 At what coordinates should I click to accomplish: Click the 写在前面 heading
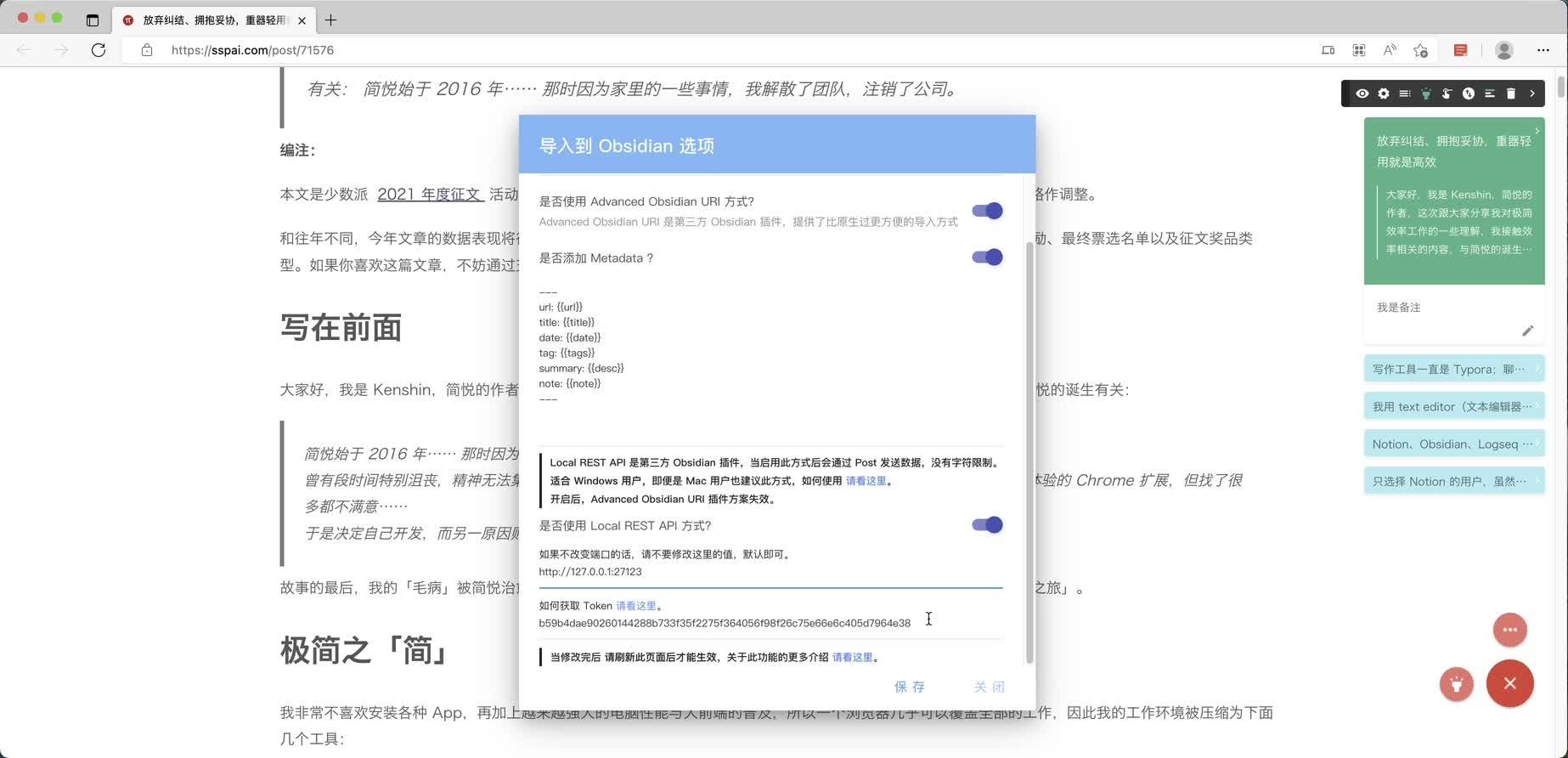tap(341, 328)
